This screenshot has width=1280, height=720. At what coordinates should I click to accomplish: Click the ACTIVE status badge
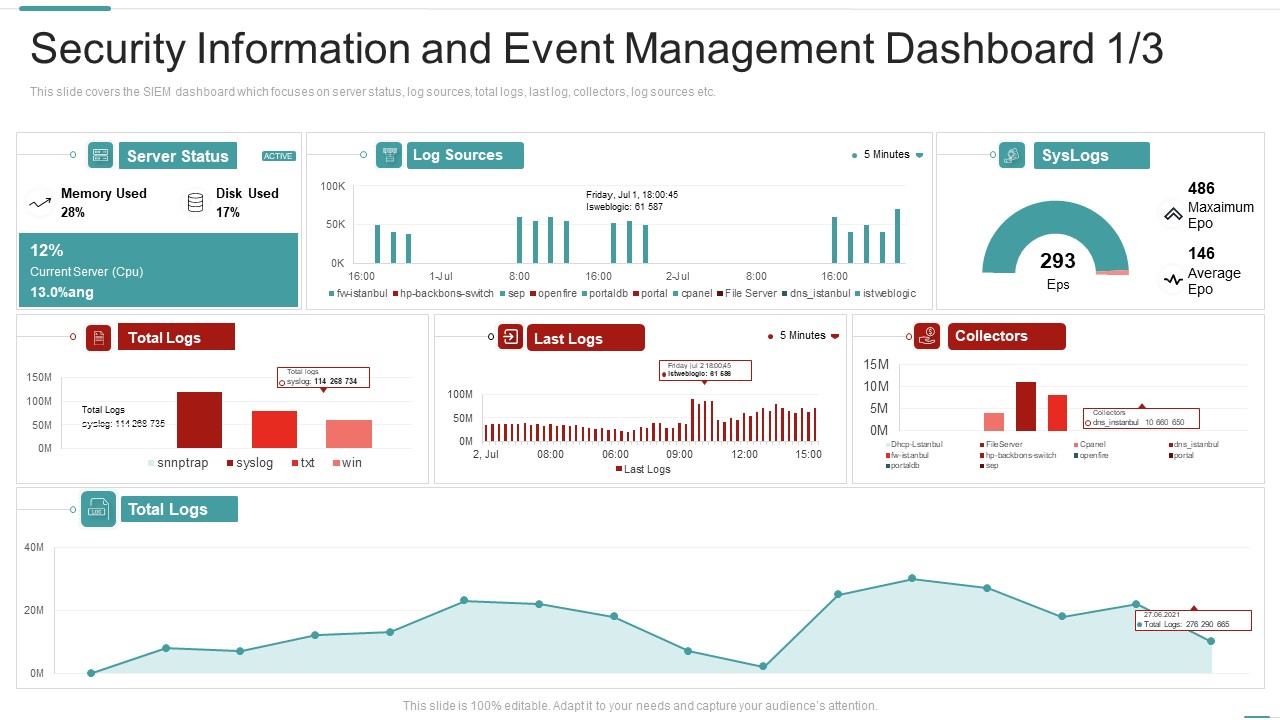coord(279,156)
